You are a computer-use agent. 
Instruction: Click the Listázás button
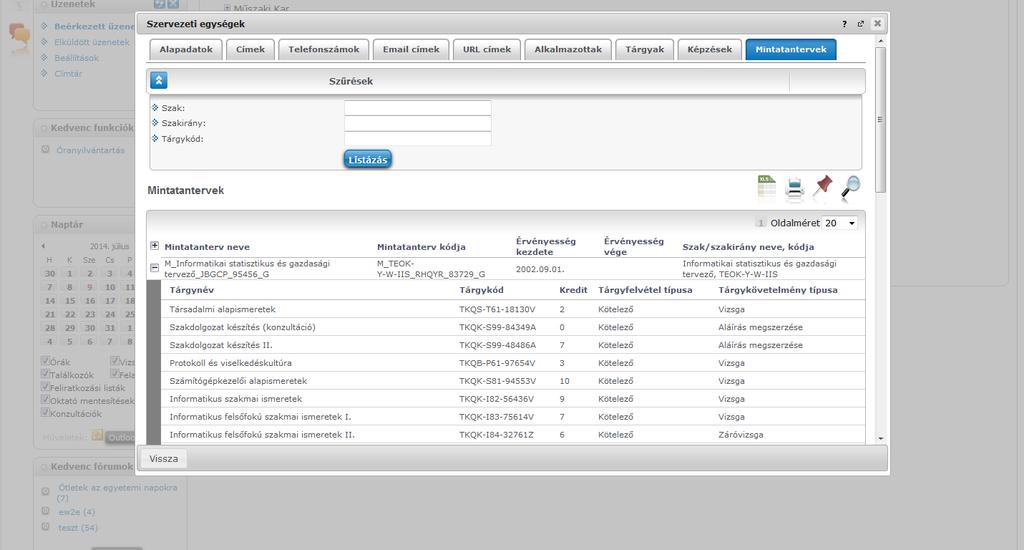tap(368, 159)
